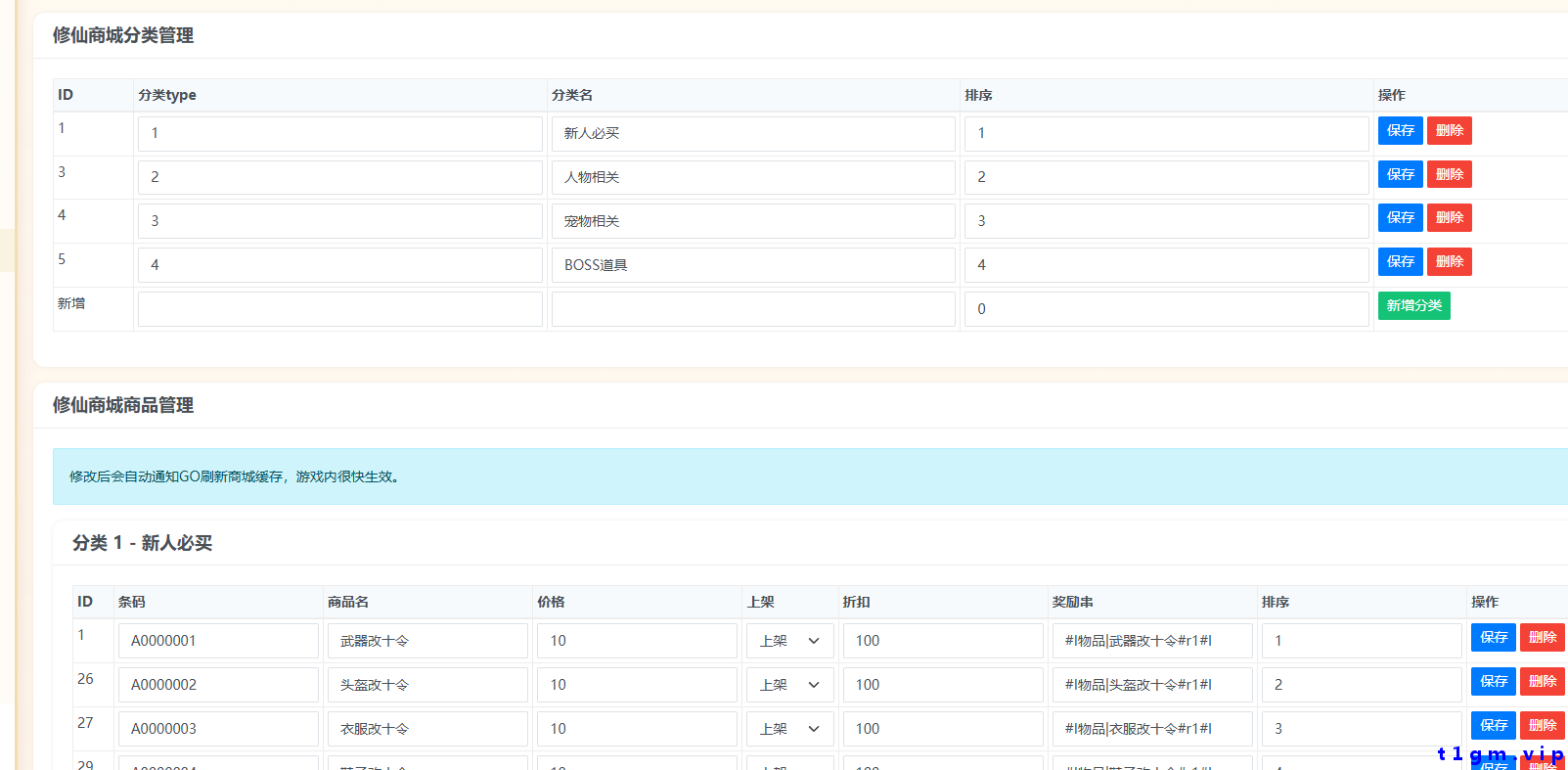Edit 折扣 field of 衣服改十令

pos(943,729)
